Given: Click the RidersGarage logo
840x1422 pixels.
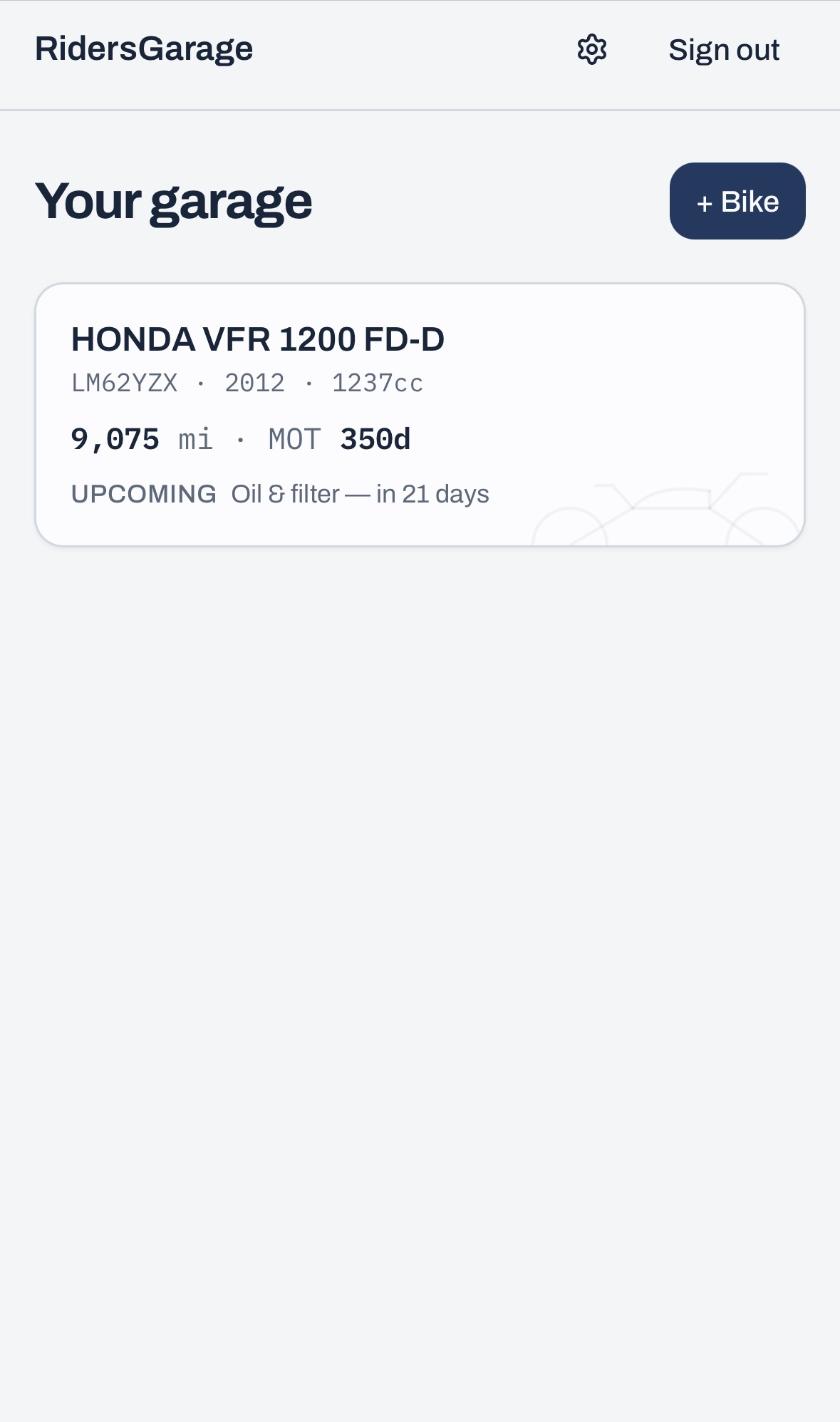Looking at the screenshot, I should 144,49.
